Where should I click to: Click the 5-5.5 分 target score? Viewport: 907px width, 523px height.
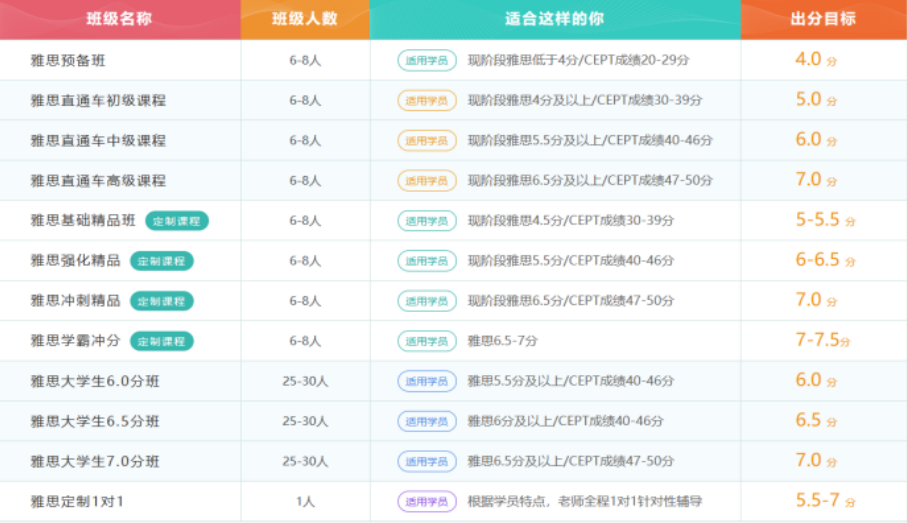(825, 220)
